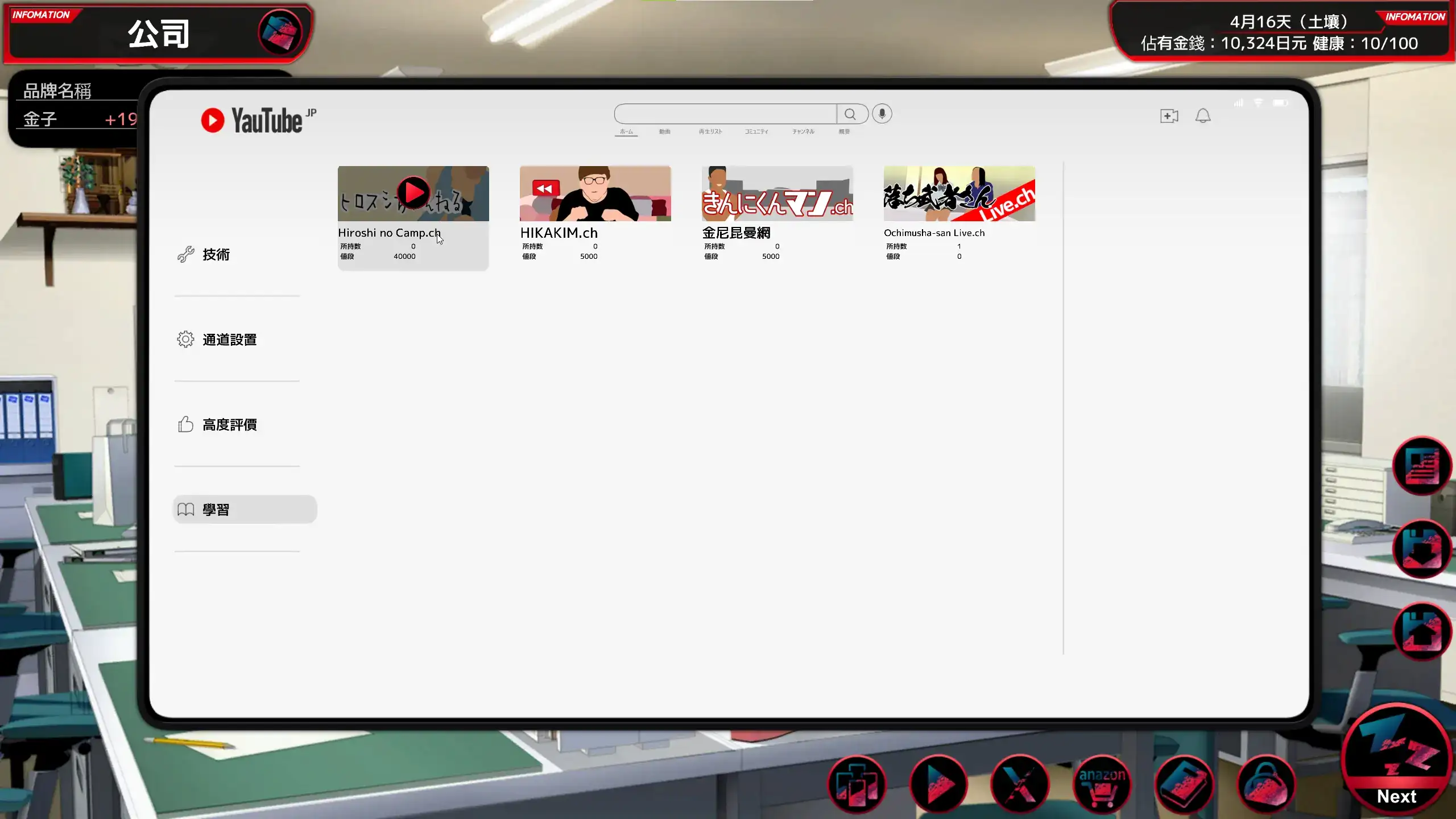Select the チャンネル tab
The width and height of the screenshot is (1456, 819).
coord(803,131)
